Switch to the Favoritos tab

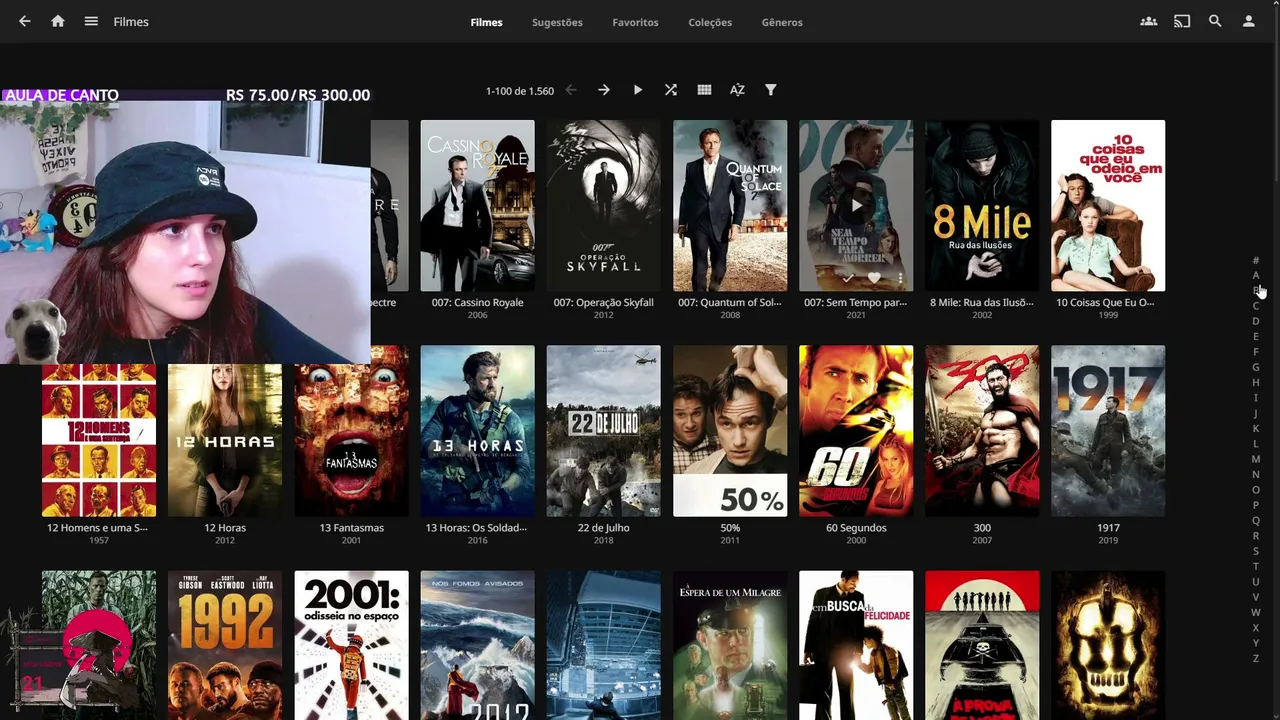(x=635, y=22)
